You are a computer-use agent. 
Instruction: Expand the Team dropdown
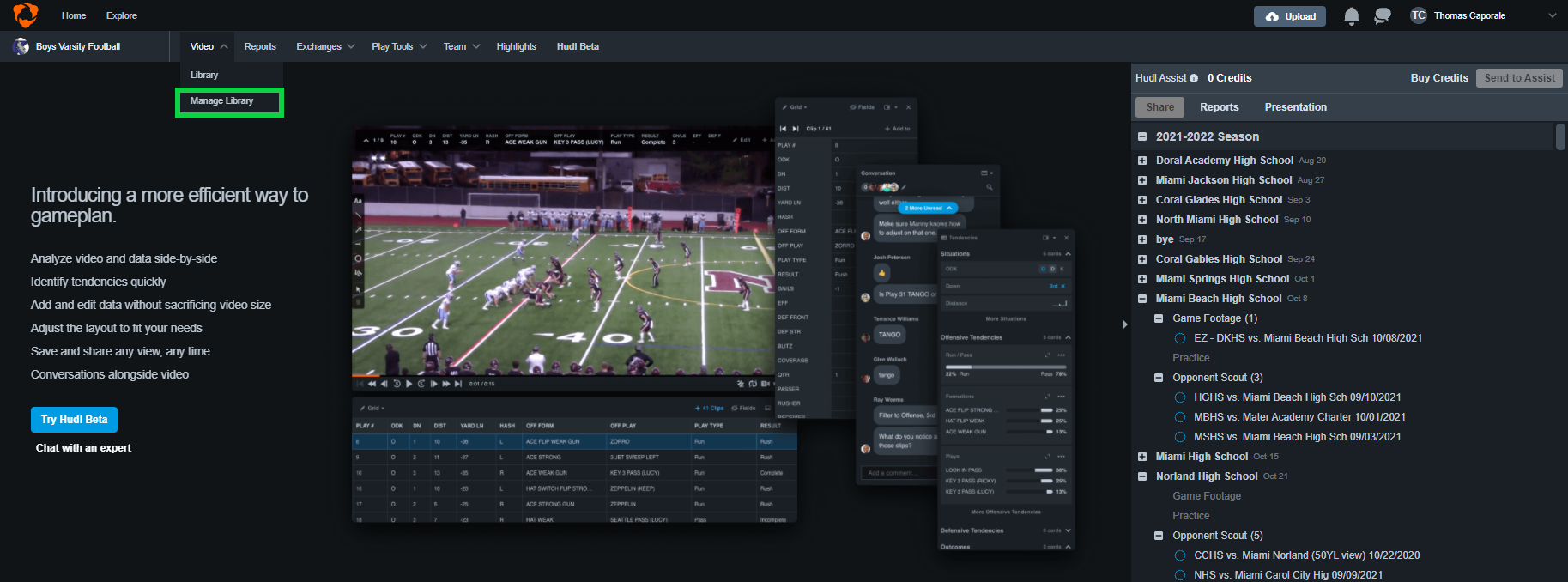click(x=462, y=46)
